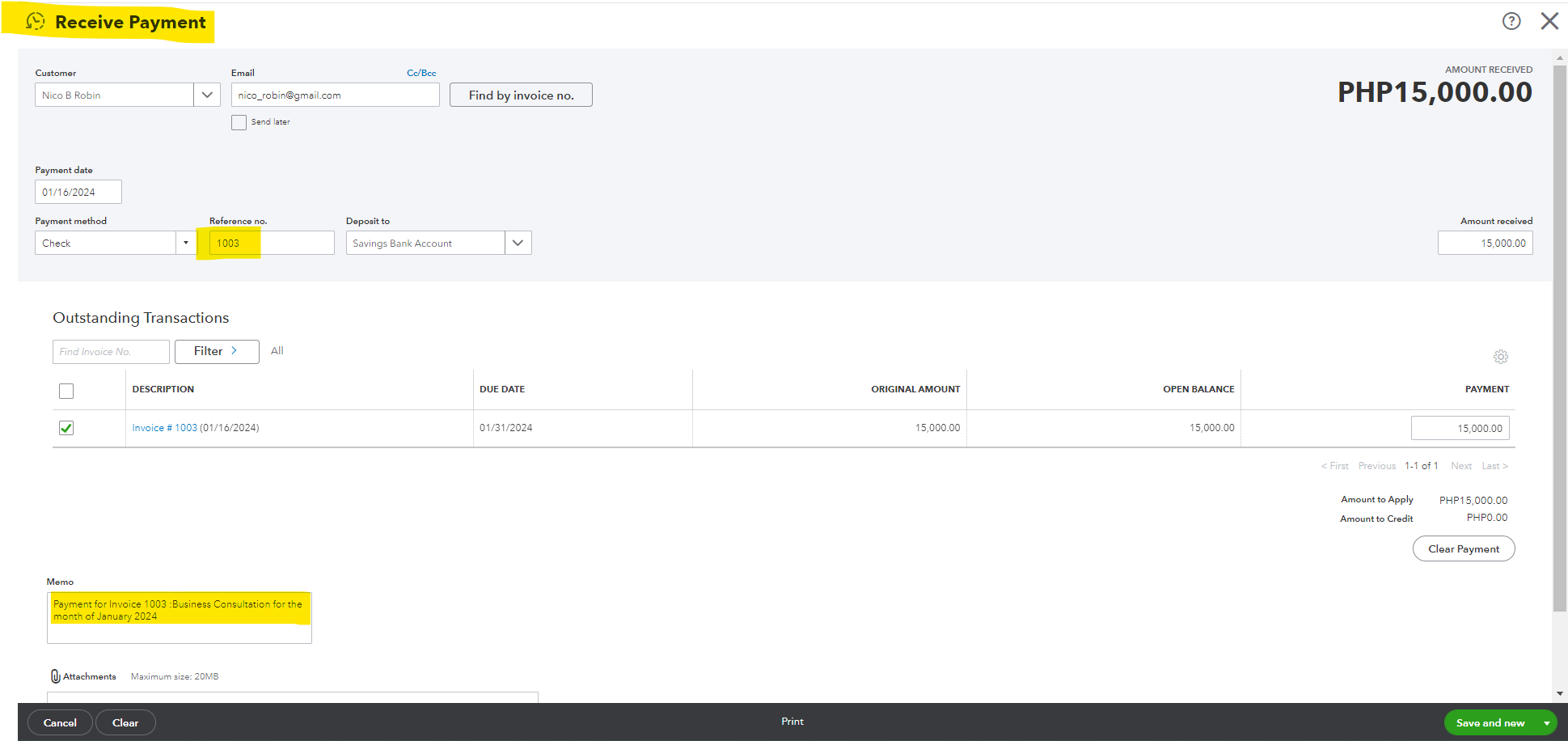
Task: Click the Deposit to Savings Bank Account field
Action: 425,243
